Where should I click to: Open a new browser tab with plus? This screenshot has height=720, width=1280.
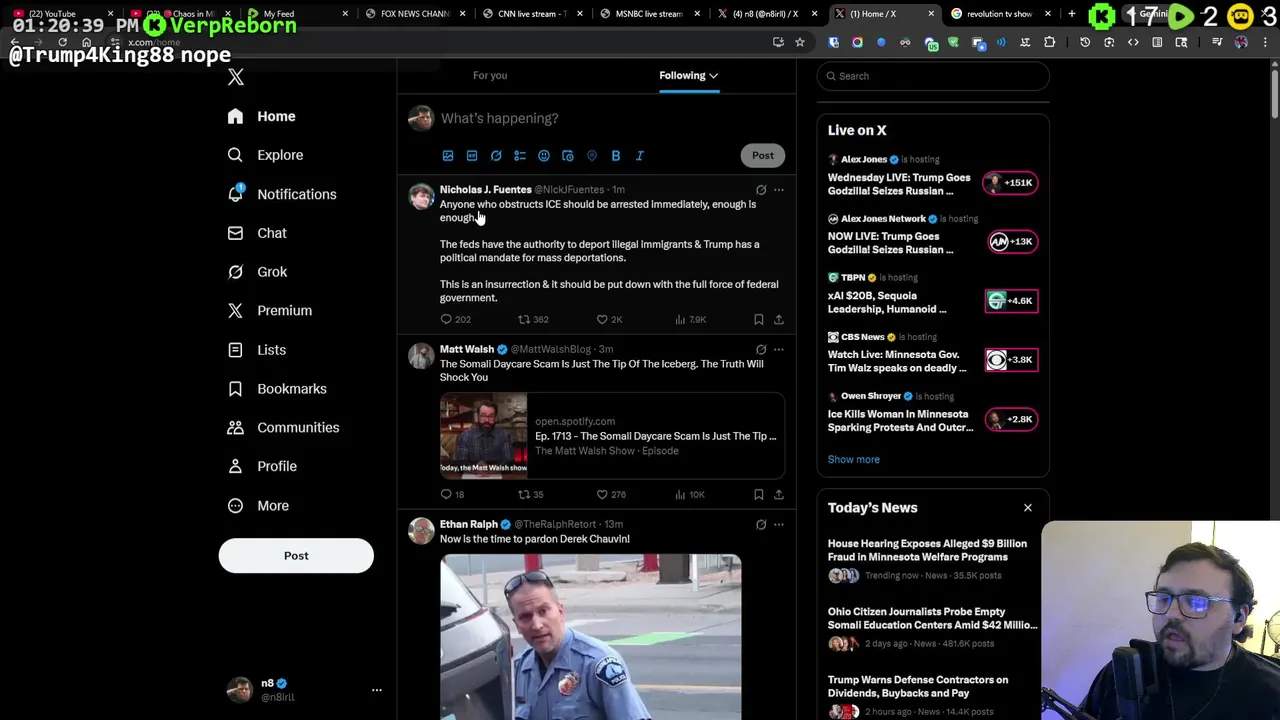[x=1072, y=14]
